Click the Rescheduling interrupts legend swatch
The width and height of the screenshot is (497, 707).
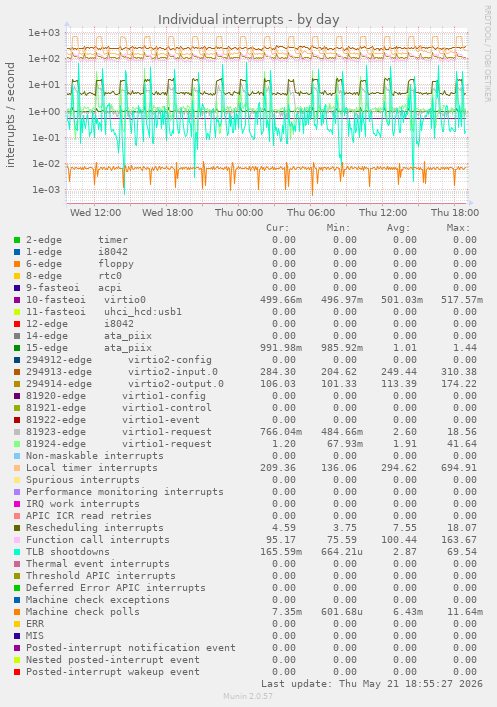[x=17, y=528]
